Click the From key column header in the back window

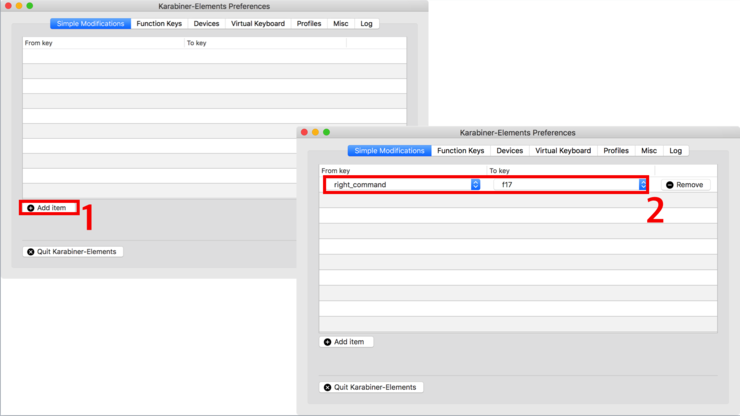[x=103, y=43]
